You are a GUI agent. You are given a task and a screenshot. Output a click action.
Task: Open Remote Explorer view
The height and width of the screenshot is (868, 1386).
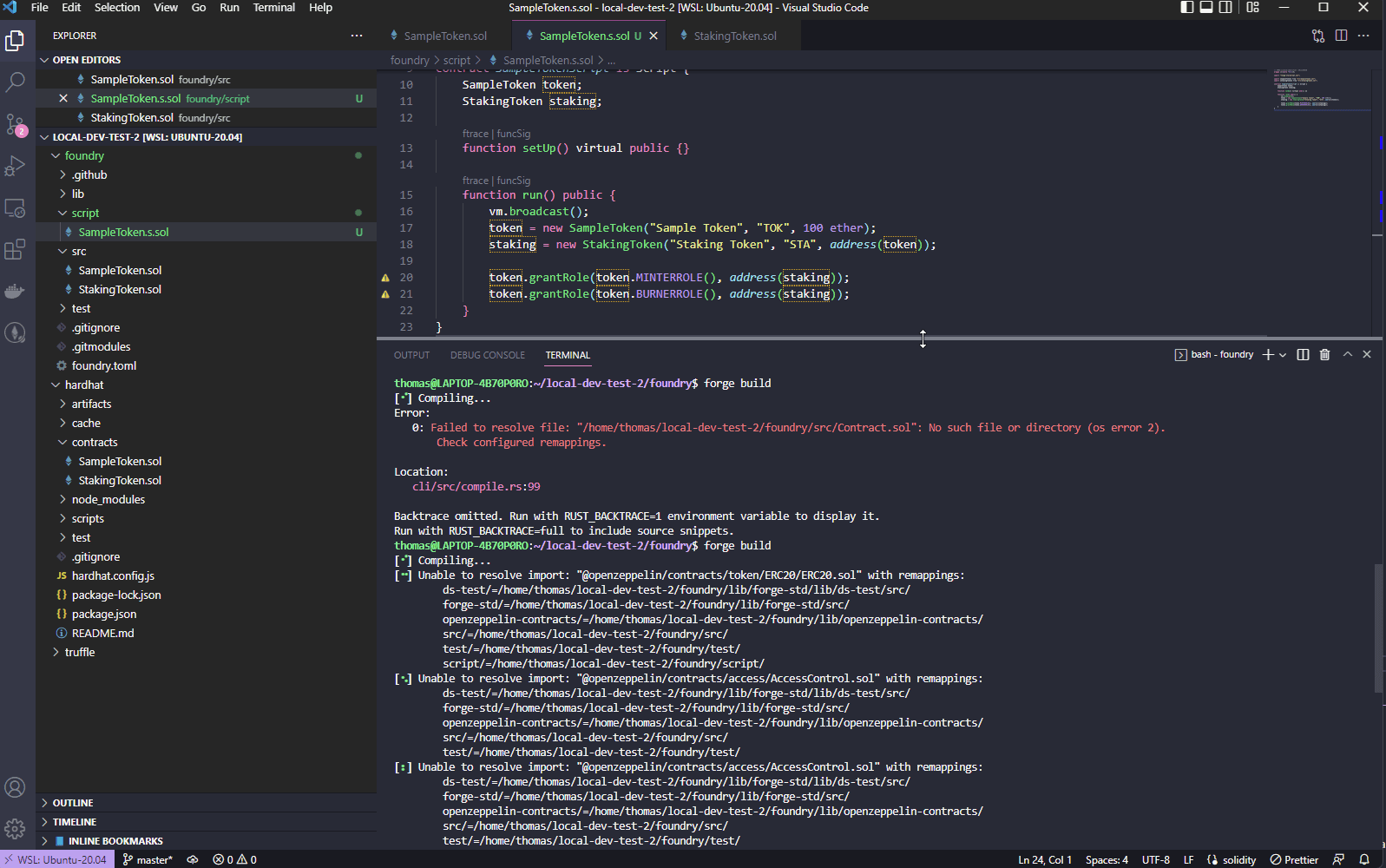coord(15,208)
